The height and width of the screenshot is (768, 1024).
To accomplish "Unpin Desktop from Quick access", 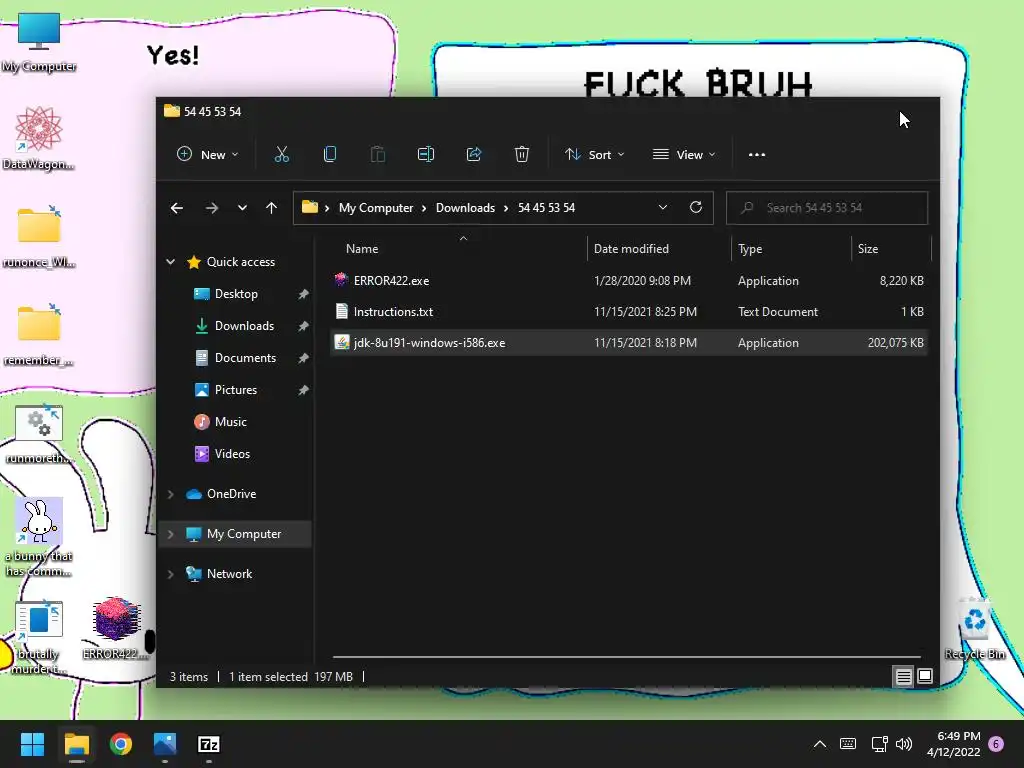I will coord(303,295).
